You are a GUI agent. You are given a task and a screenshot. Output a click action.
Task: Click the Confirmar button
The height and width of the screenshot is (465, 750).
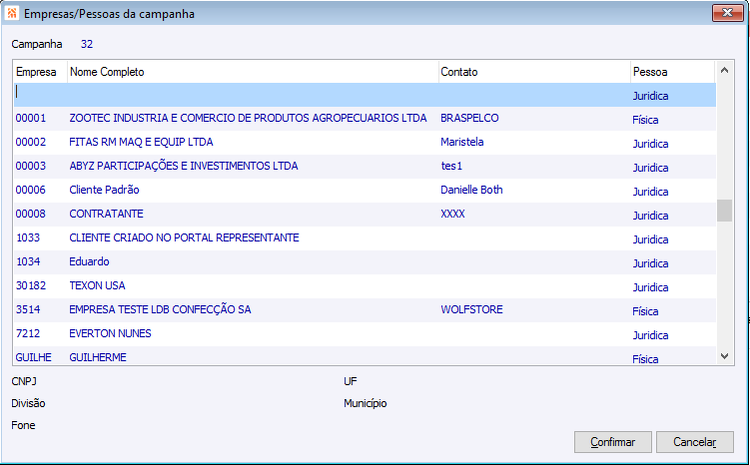click(613, 442)
